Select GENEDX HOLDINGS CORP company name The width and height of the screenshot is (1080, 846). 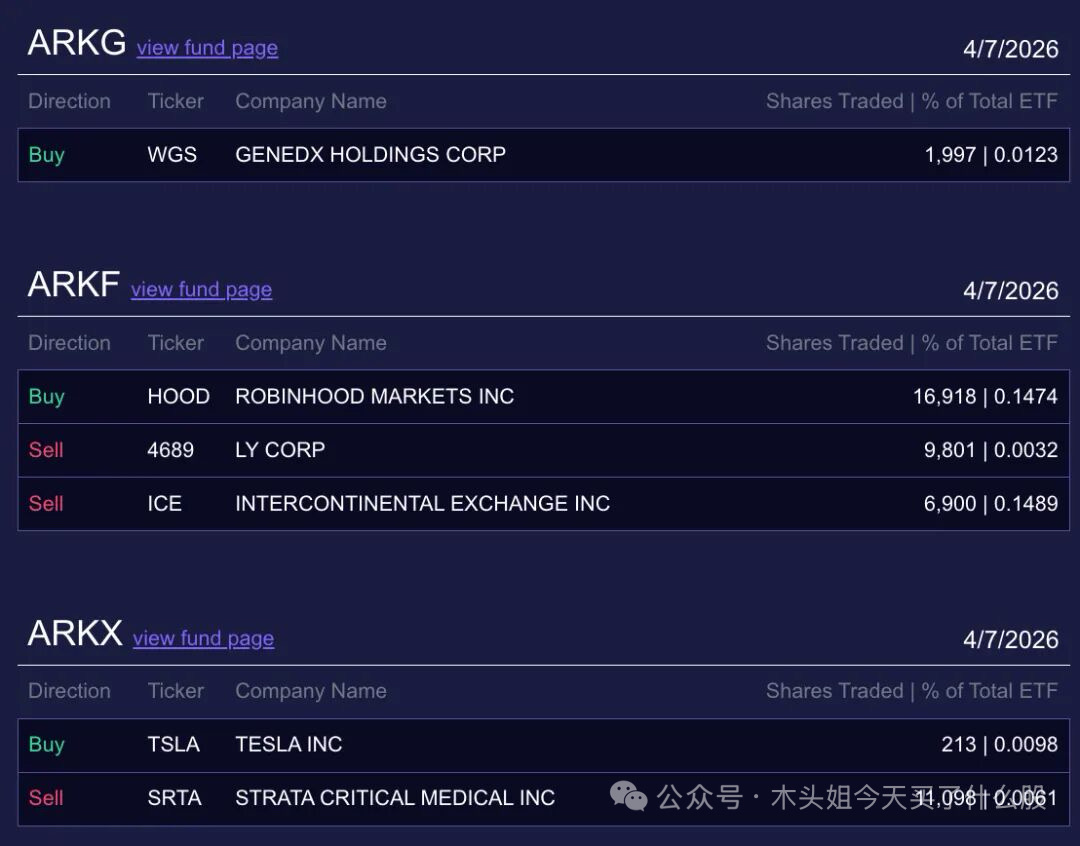371,154
